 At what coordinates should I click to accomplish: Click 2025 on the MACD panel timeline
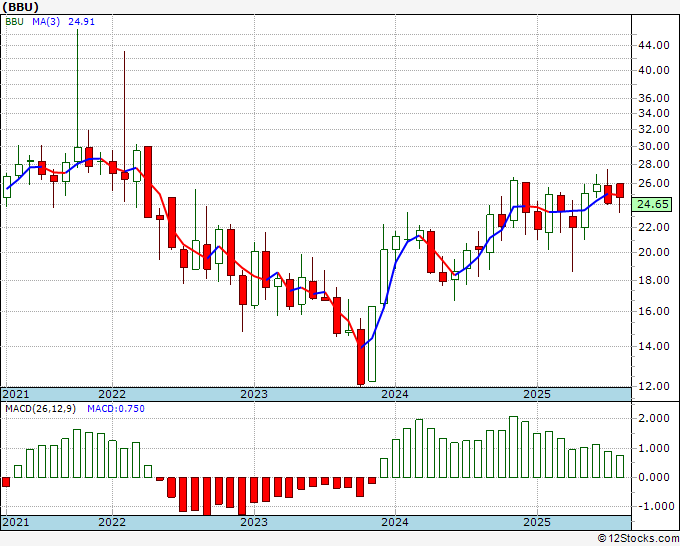point(537,522)
